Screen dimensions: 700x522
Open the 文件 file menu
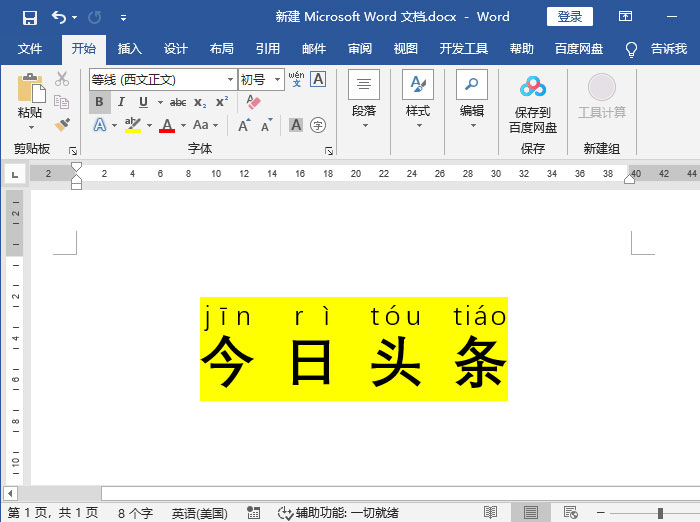coord(30,48)
